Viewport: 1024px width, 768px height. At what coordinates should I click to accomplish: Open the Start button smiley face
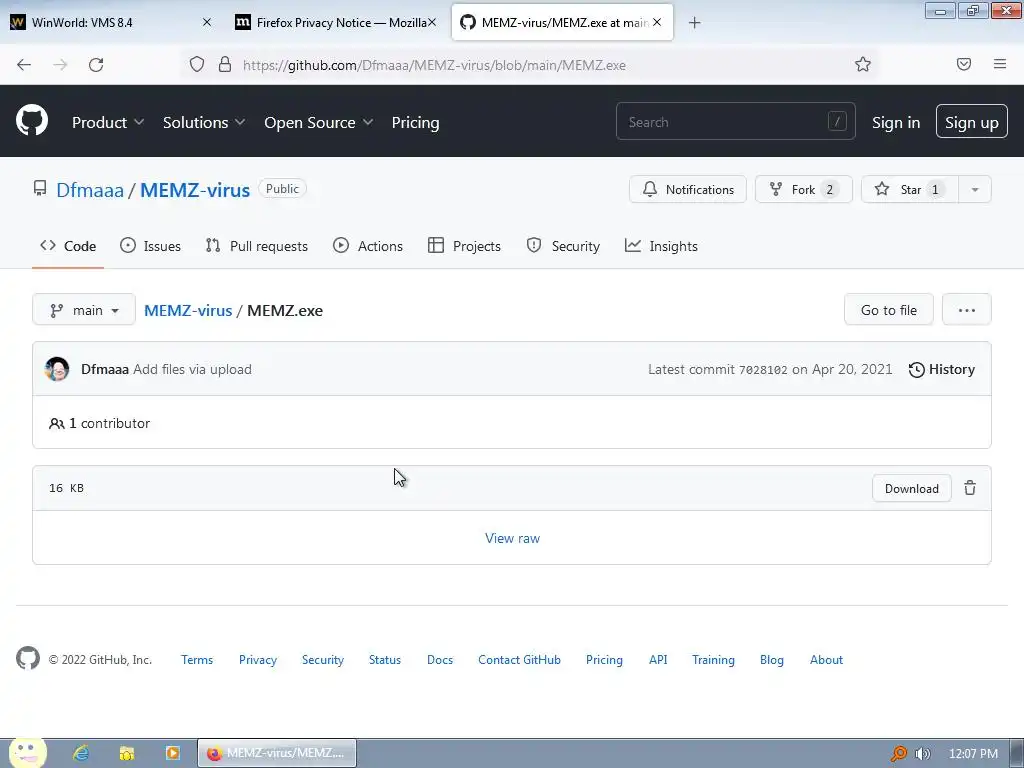pos(27,753)
